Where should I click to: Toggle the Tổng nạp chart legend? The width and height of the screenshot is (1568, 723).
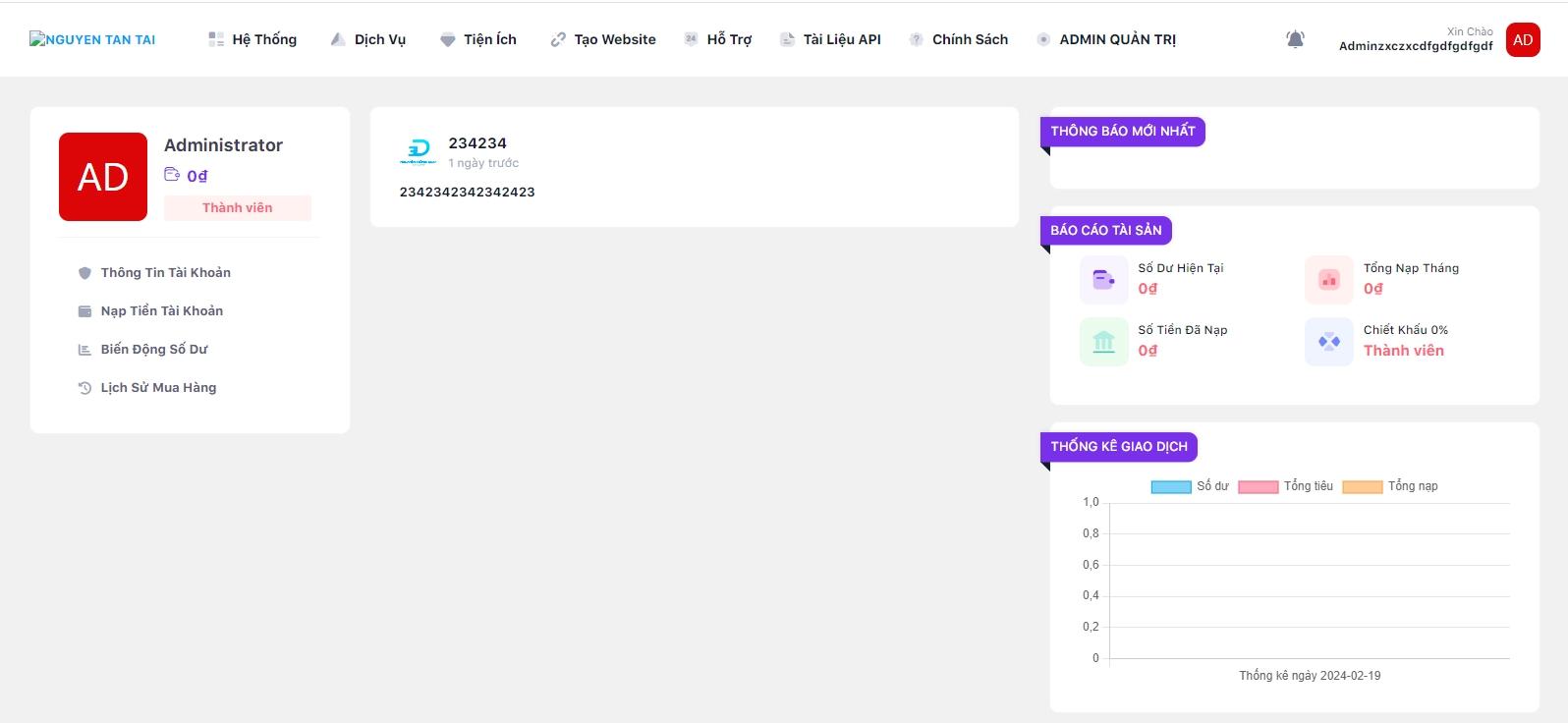click(1389, 486)
